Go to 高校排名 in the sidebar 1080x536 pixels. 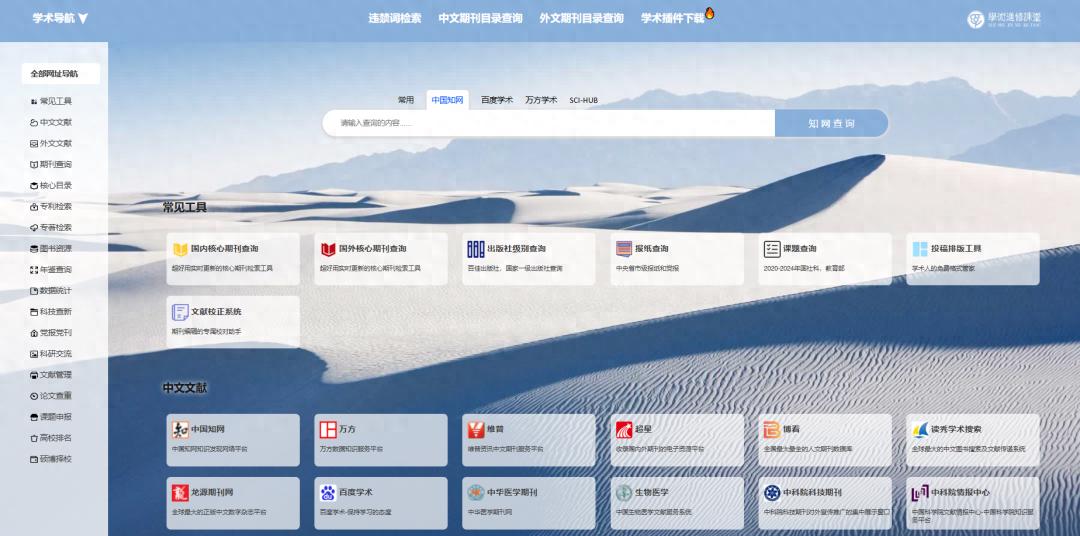pyautogui.click(x=51, y=438)
